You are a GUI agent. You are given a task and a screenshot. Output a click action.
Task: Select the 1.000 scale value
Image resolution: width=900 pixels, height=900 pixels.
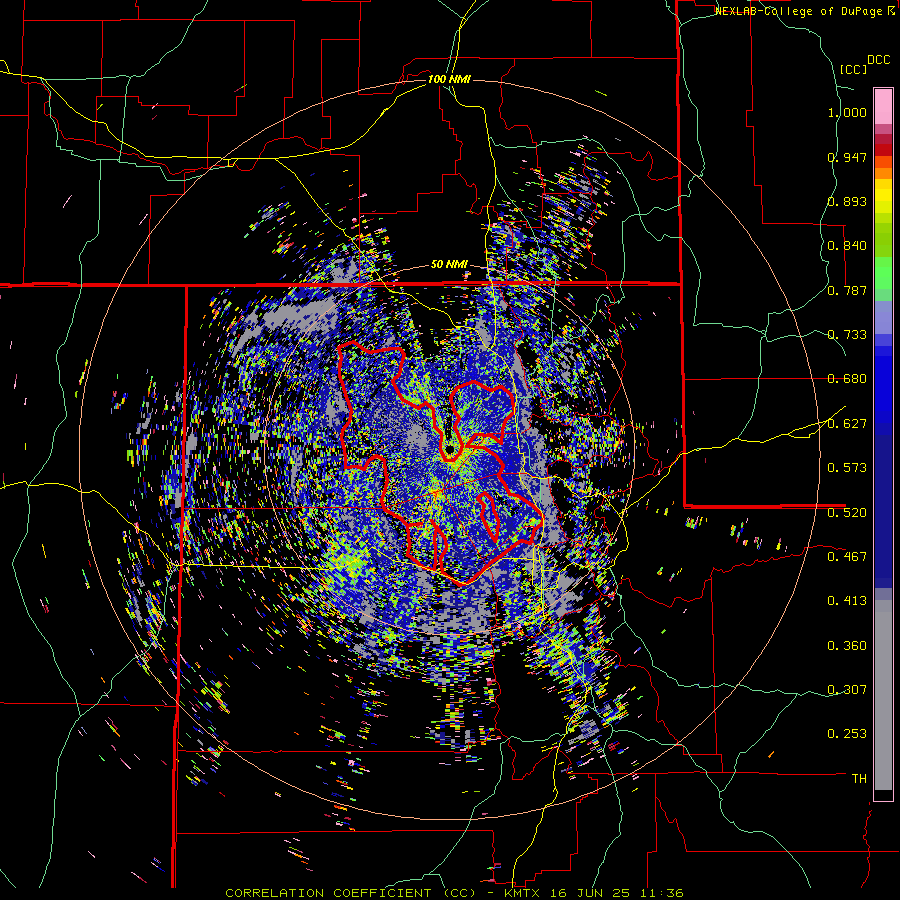[x=847, y=112]
